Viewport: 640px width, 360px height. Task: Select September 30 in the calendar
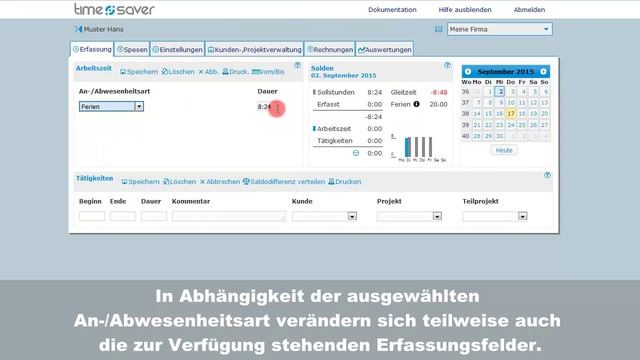coord(500,136)
